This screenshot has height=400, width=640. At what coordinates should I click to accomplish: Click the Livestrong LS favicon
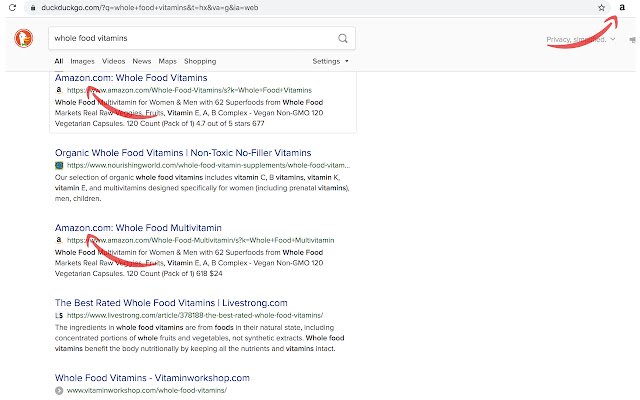tap(59, 315)
